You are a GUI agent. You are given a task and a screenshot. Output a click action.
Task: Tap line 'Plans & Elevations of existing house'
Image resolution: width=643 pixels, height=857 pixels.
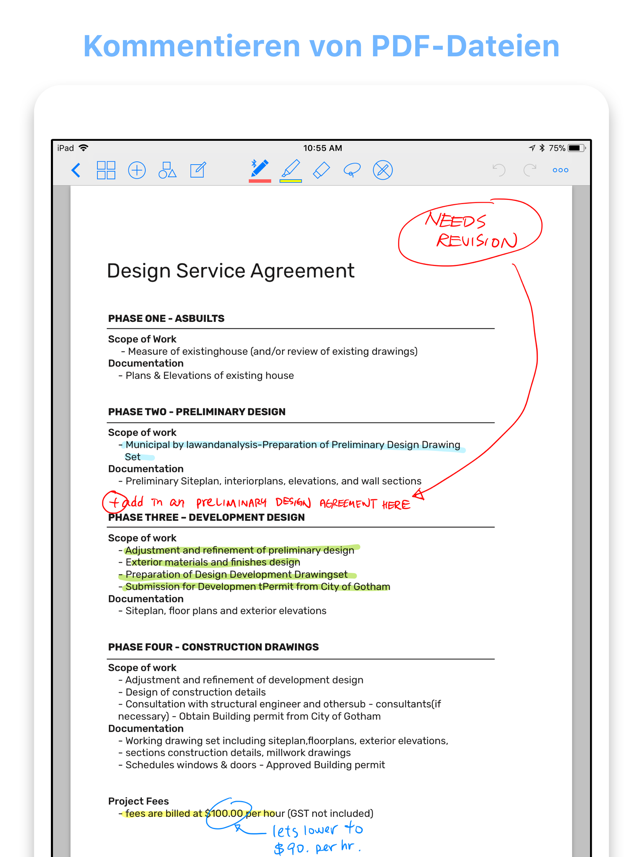pyautogui.click(x=206, y=376)
